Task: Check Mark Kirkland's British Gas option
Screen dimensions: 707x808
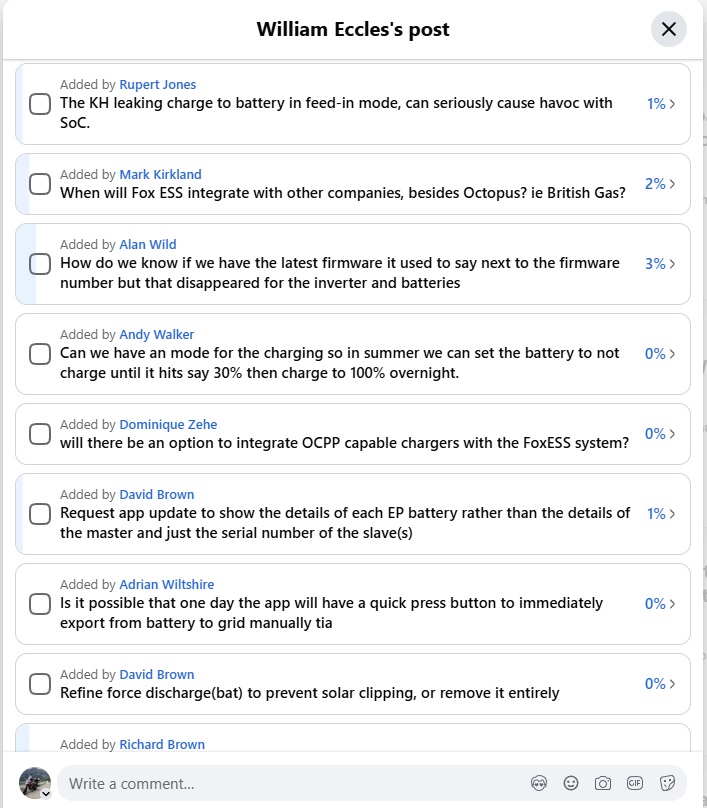Action: tap(40, 183)
